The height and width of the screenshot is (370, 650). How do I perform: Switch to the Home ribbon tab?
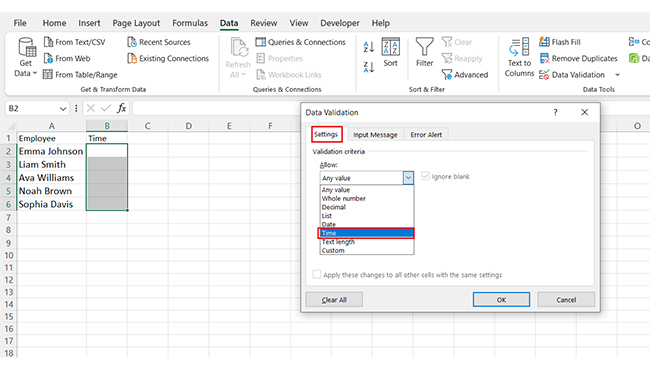point(54,23)
